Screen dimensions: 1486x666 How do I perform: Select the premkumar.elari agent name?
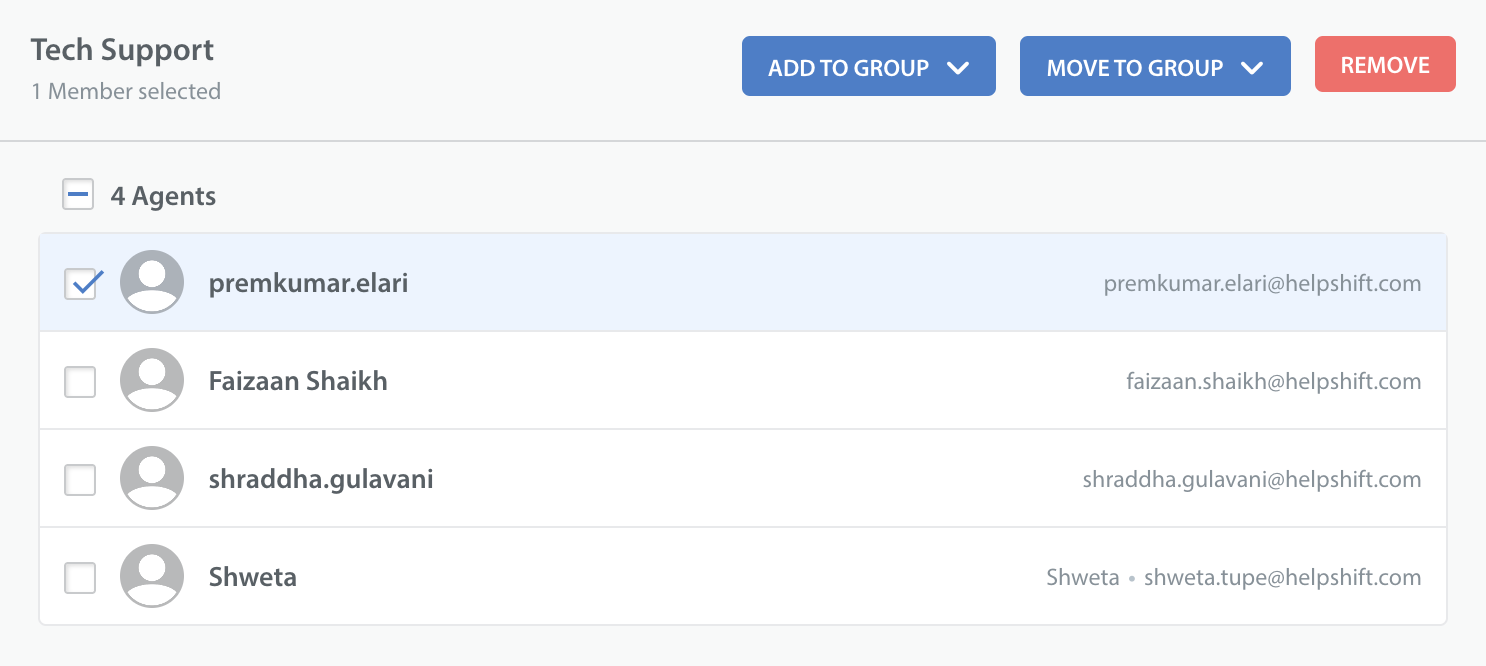coord(308,283)
